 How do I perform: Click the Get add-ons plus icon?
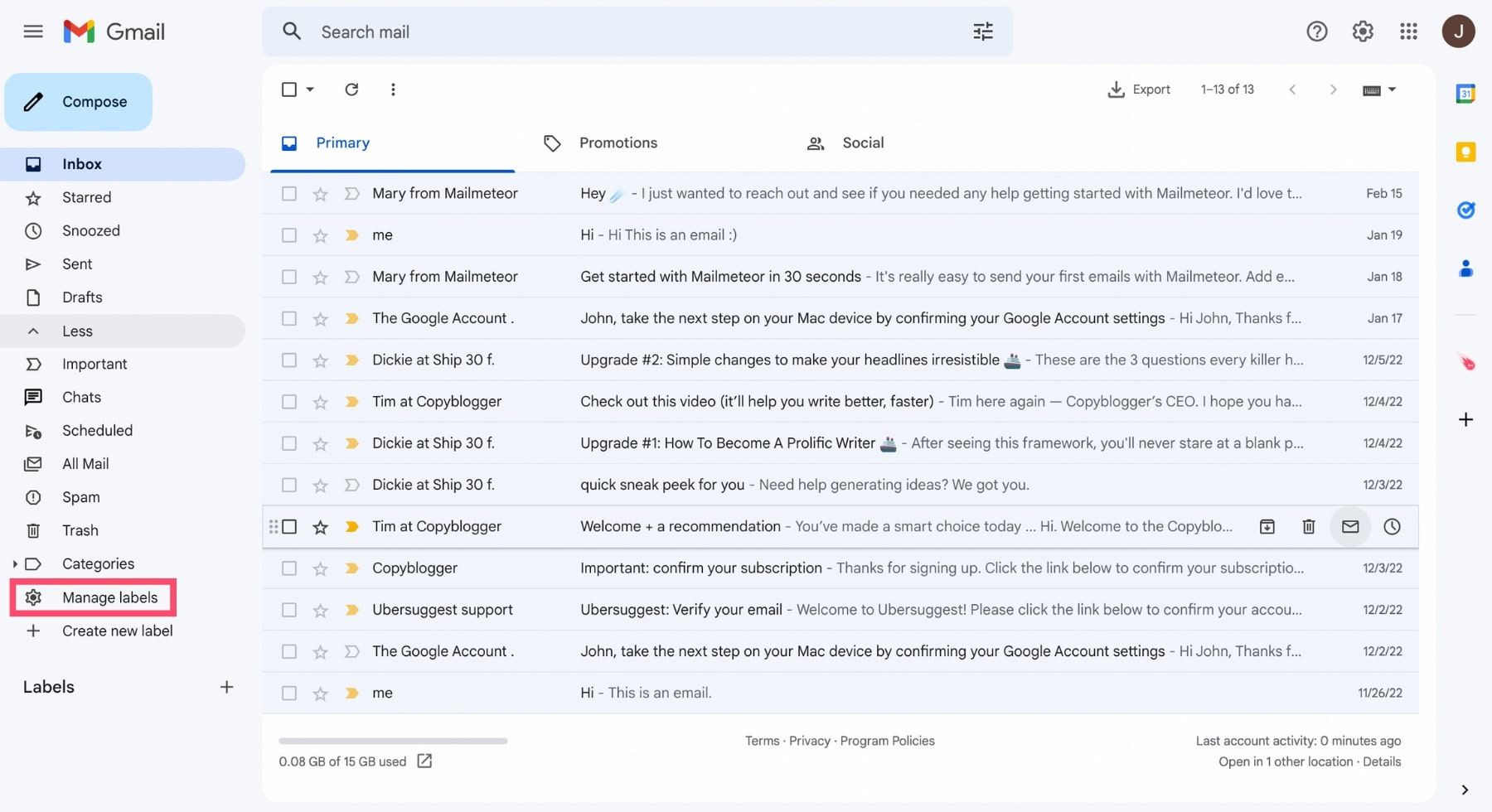coord(1465,419)
